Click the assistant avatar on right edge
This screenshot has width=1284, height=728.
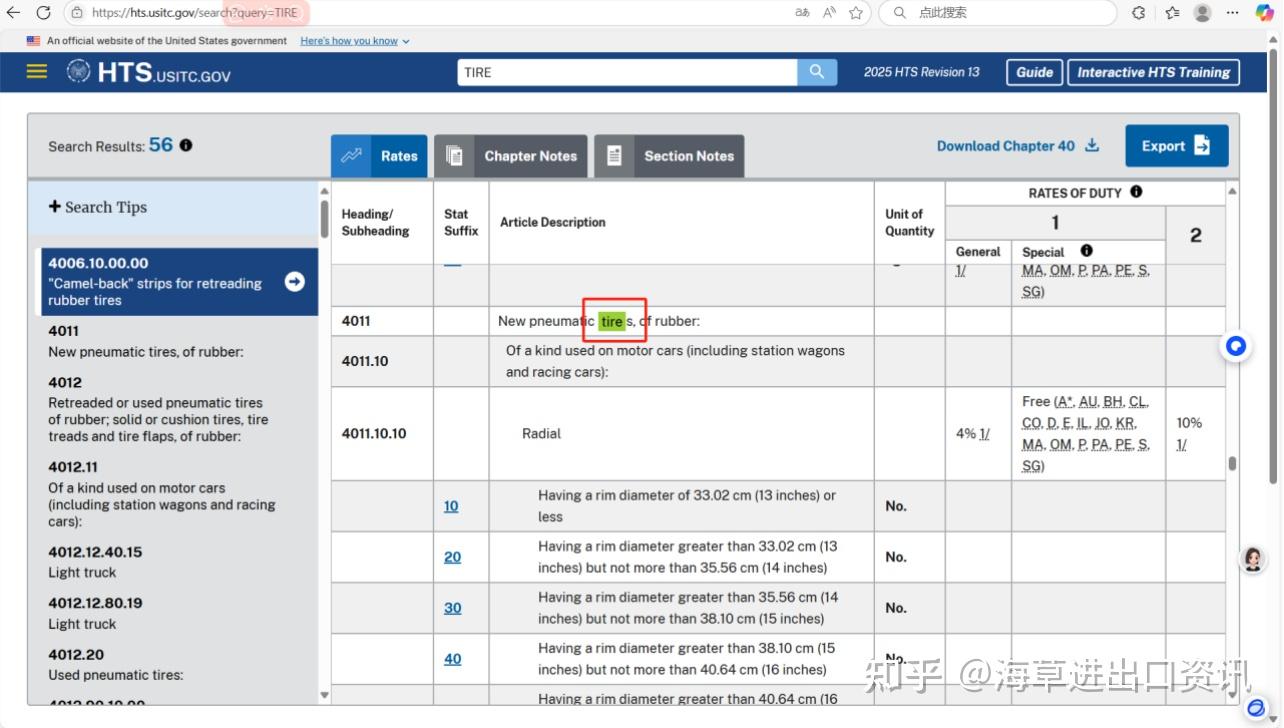[x=1252, y=559]
